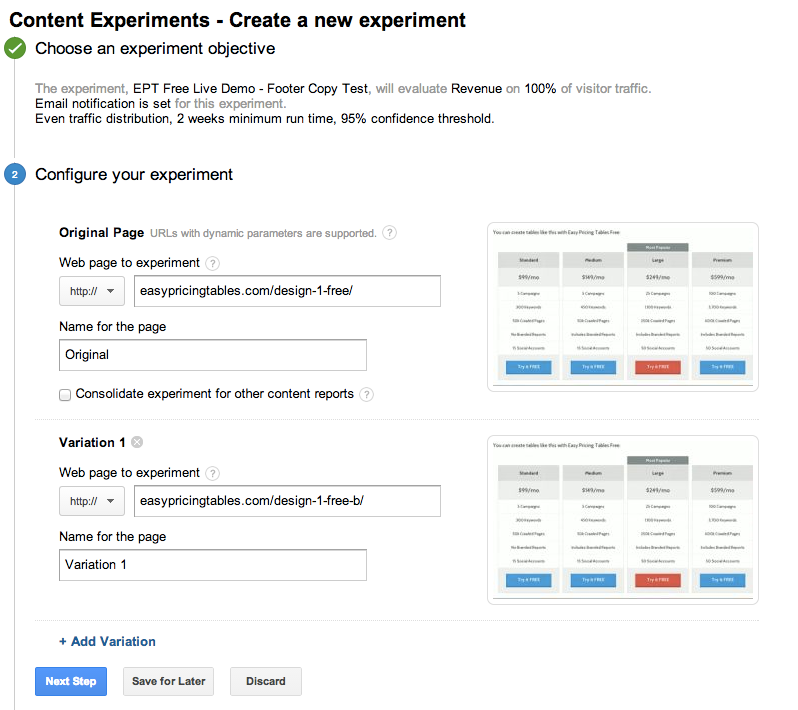Enable Consolidate experiment for other content reports
This screenshot has width=798, height=710.
[x=65, y=394]
